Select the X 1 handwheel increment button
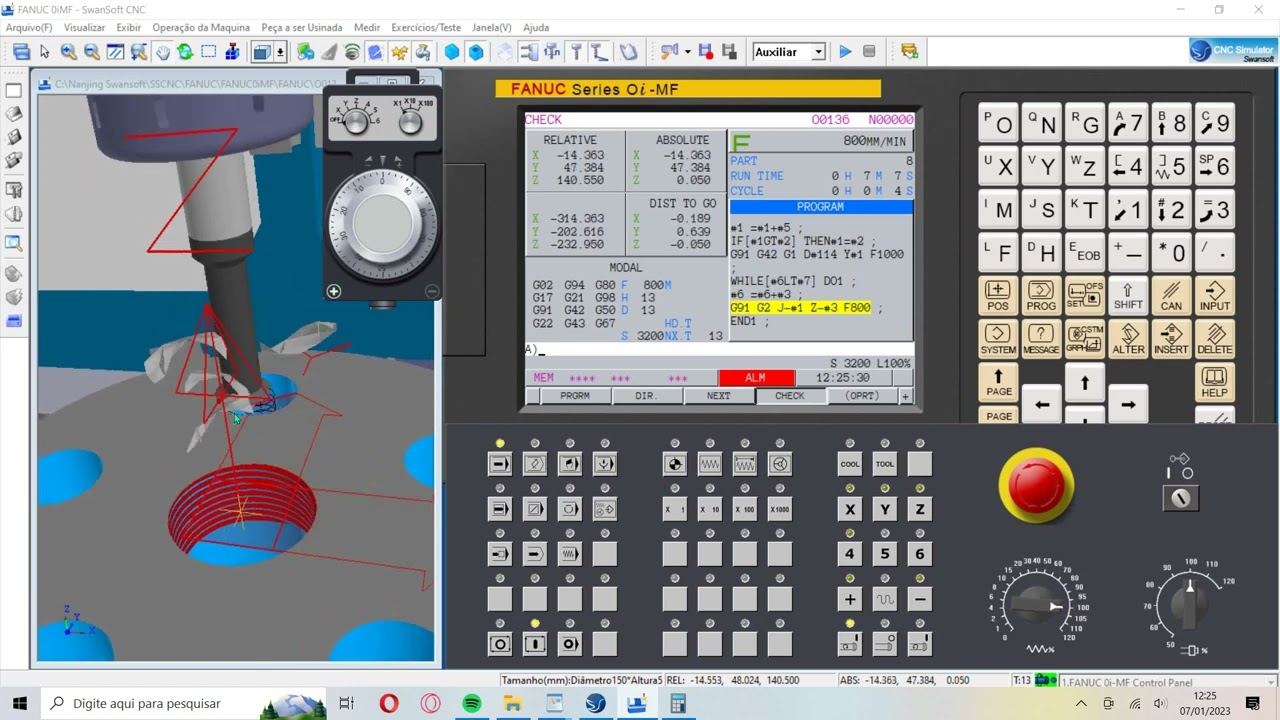This screenshot has height=720, width=1280. pos(675,509)
